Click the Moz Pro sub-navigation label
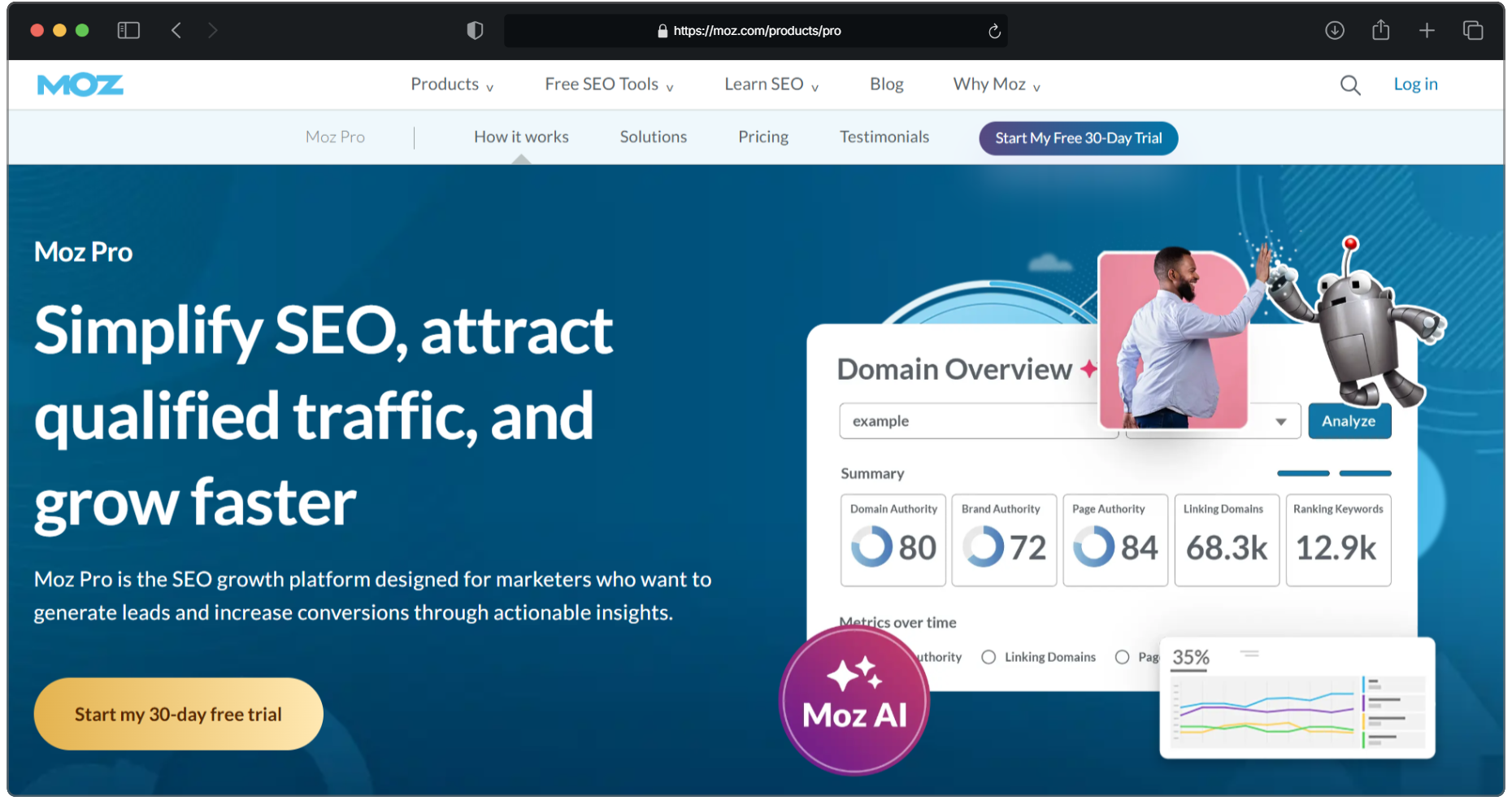 [335, 137]
